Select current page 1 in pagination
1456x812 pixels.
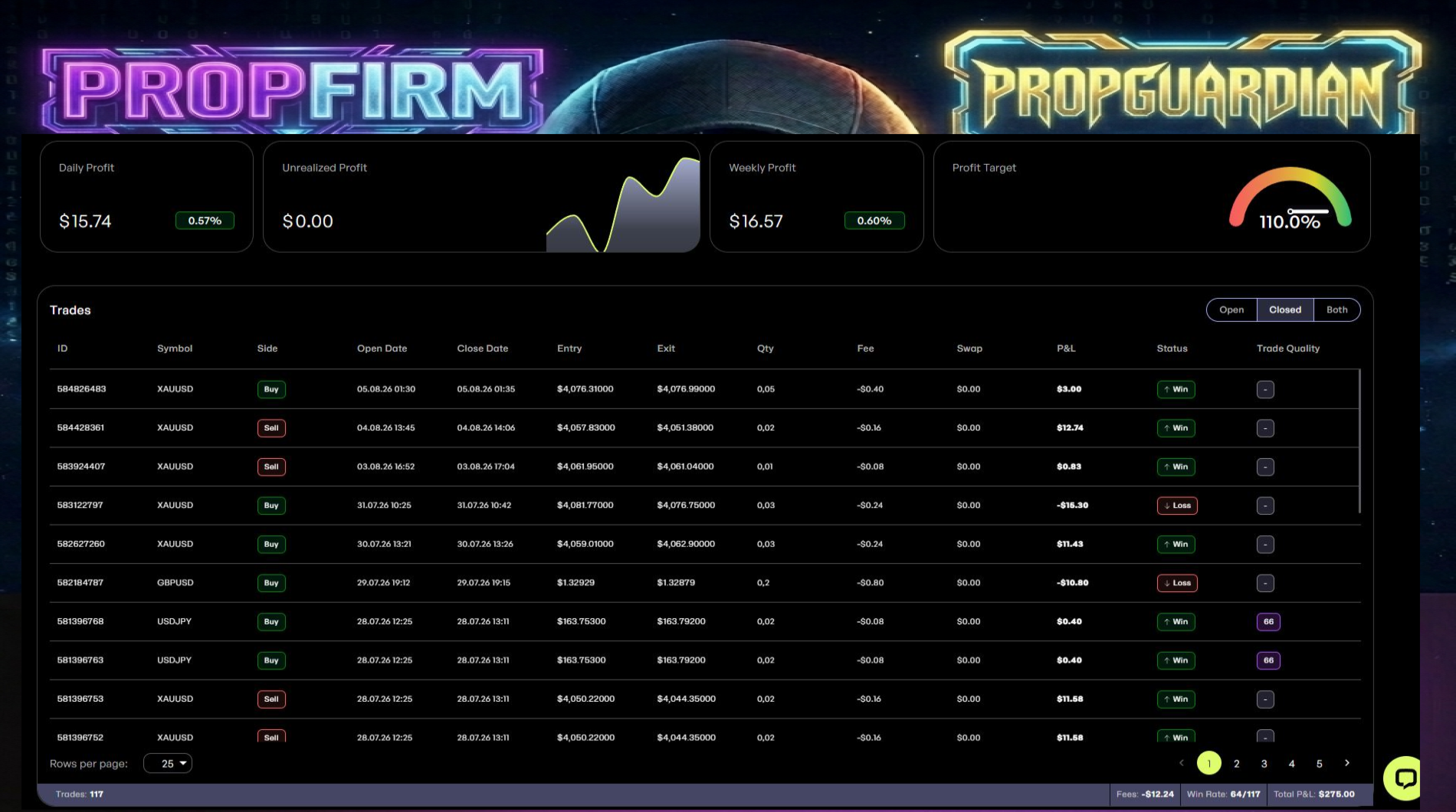[1209, 763]
